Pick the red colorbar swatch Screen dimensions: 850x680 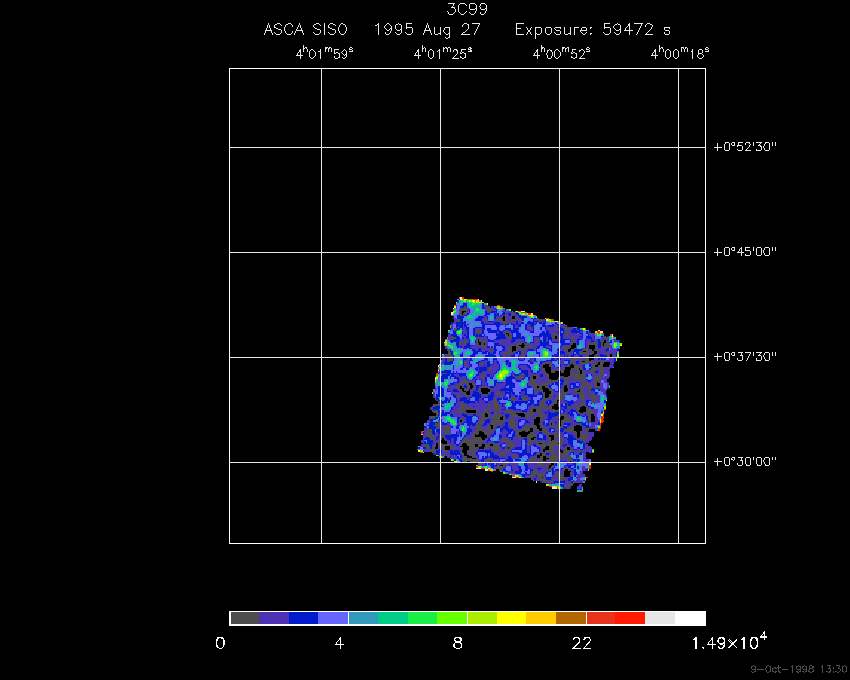pyautogui.click(x=630, y=618)
